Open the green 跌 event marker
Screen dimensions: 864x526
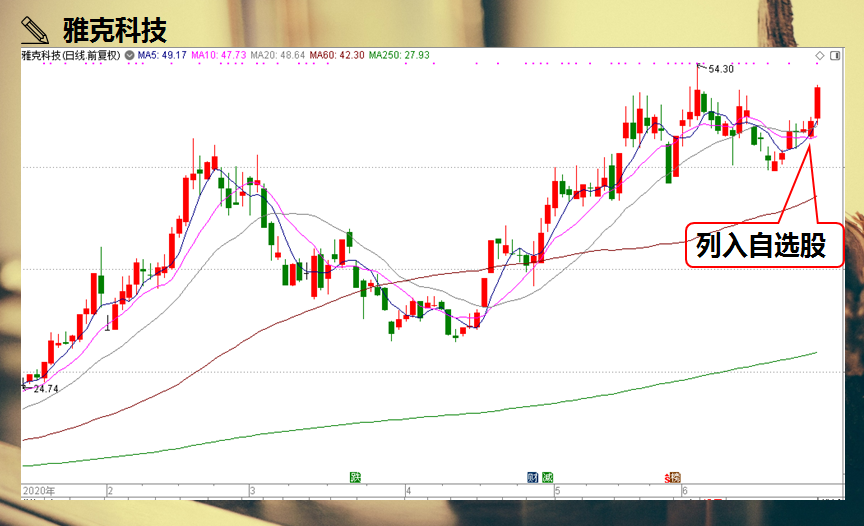pos(355,477)
